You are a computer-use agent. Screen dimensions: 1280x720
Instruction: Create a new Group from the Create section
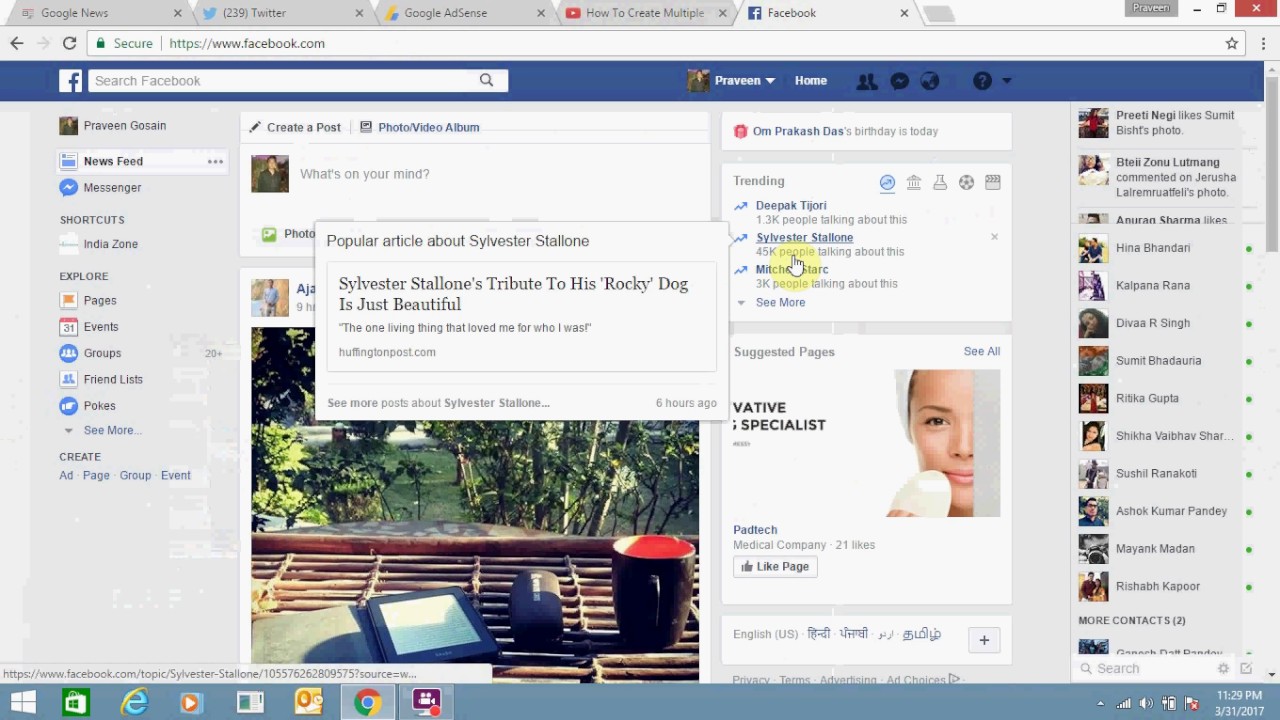tap(135, 475)
